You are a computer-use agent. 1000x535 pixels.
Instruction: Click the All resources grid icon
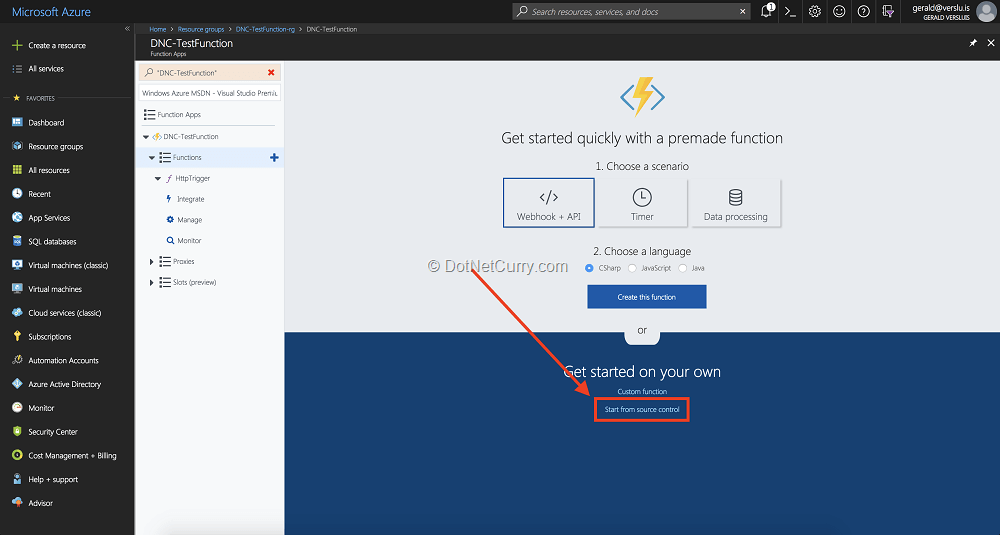pyautogui.click(x=17, y=170)
